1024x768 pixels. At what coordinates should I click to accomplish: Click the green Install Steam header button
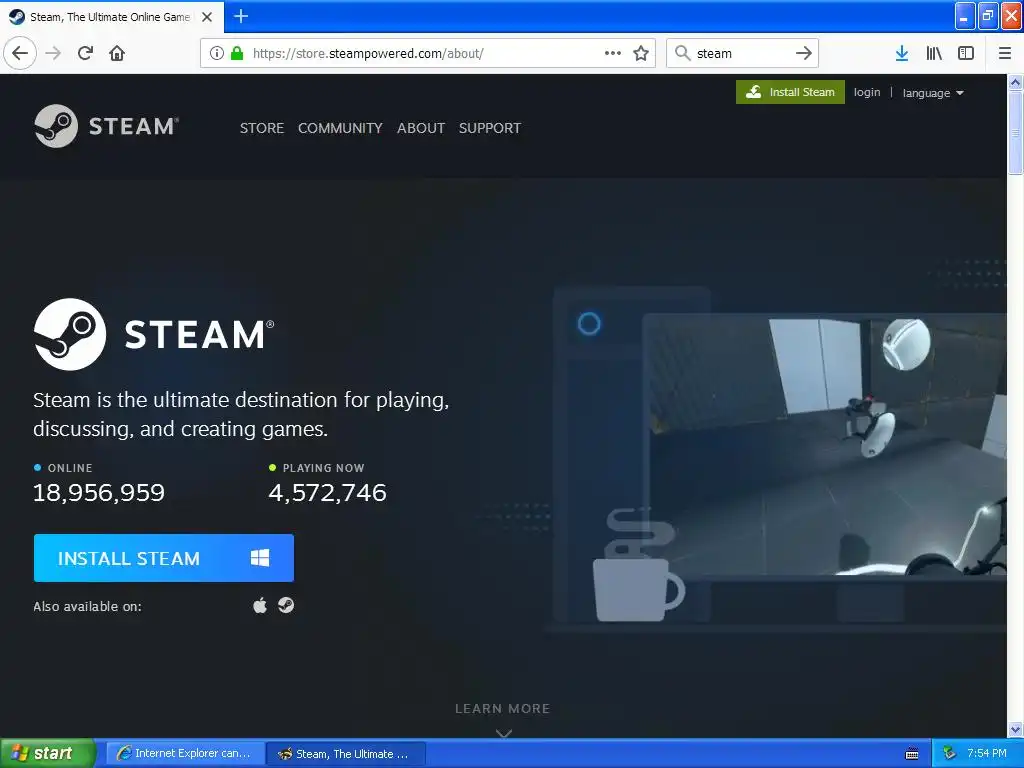pos(790,92)
